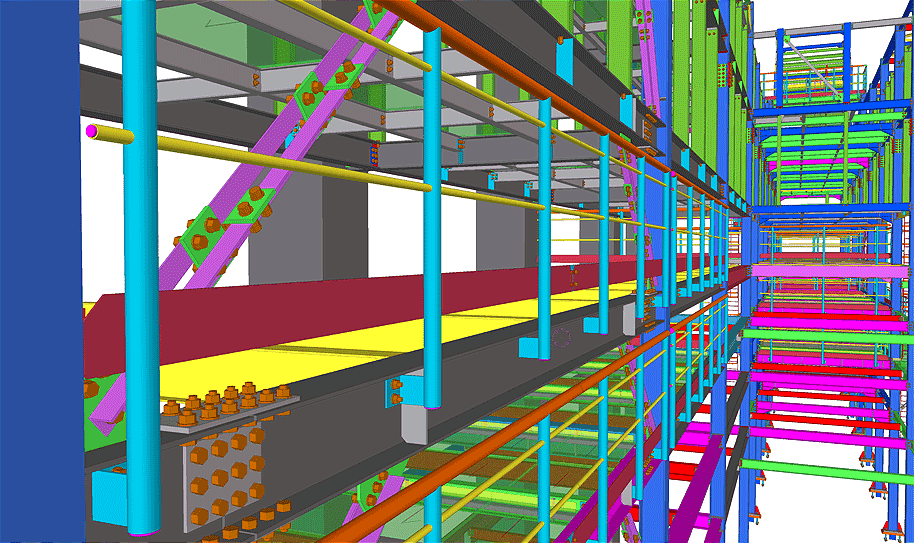The width and height of the screenshot is (914, 543).
Task: Click the dotted circle marker on the gray beam
Action: point(561,338)
